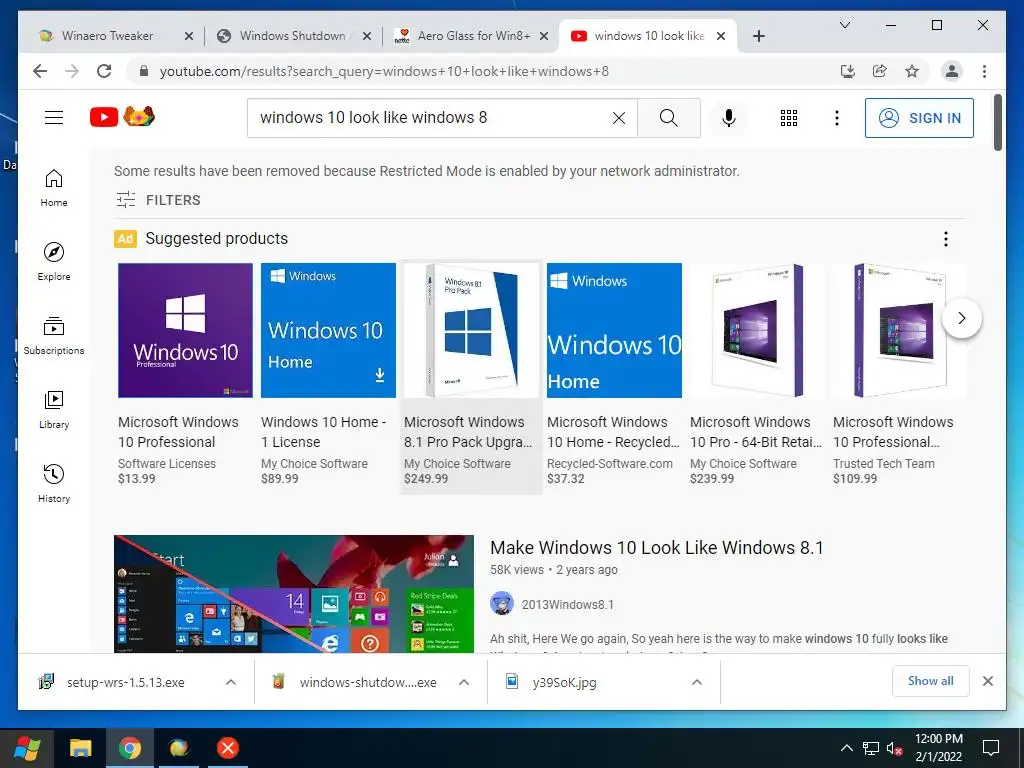Close the Aero Glass for Win8+ tab
The height and width of the screenshot is (768, 1024).
[543, 36]
